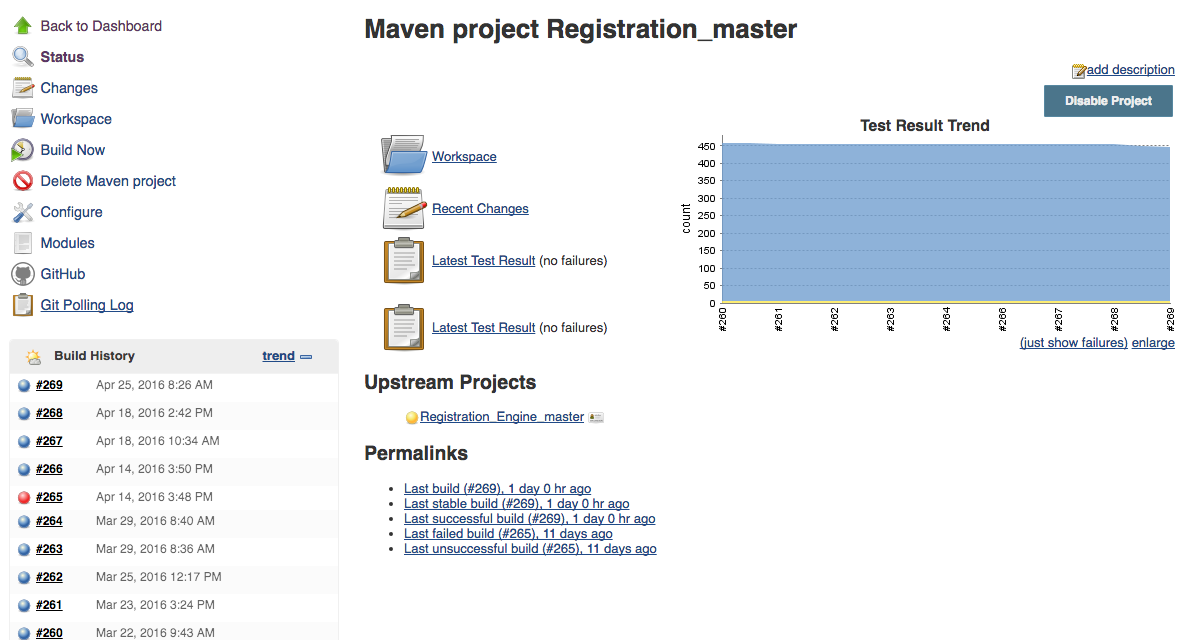
Task: Open the add description link
Action: [x=1130, y=70]
